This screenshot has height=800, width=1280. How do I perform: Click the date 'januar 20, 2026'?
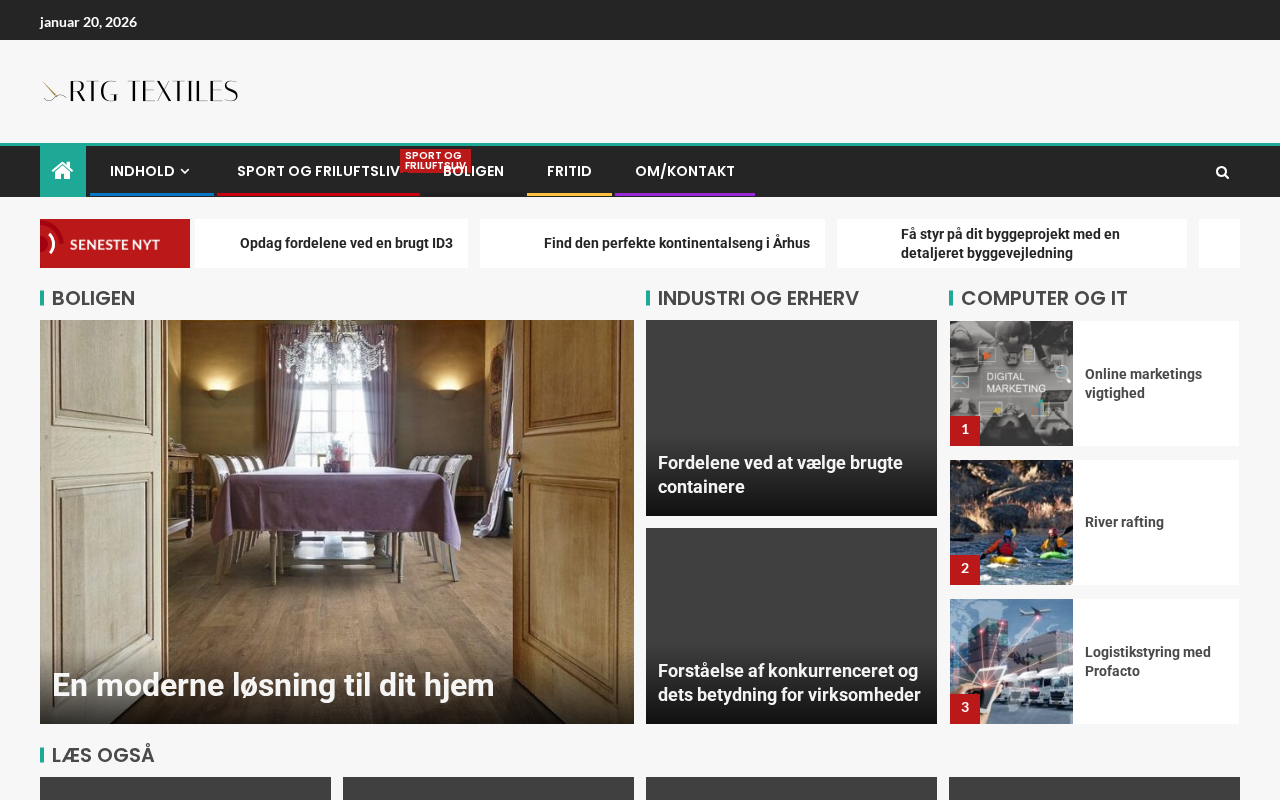click(88, 21)
